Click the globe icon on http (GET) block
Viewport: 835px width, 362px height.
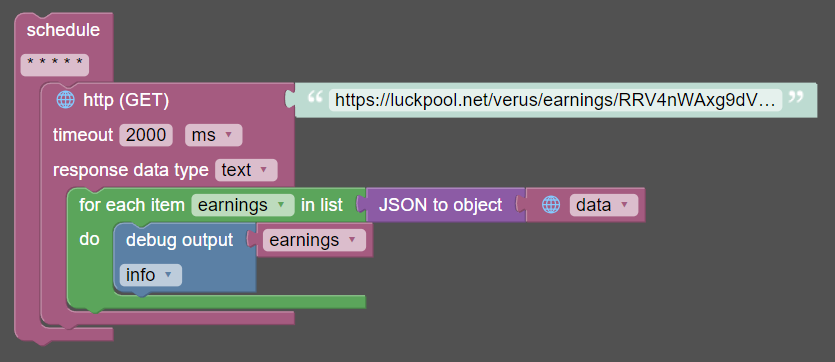(x=66, y=100)
